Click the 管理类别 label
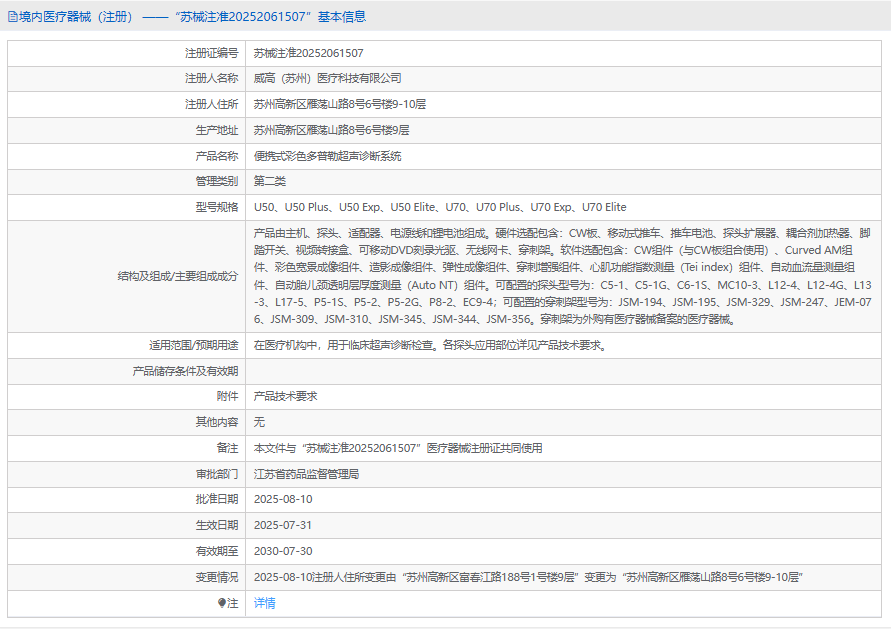This screenshot has width=891, height=629. [217, 181]
